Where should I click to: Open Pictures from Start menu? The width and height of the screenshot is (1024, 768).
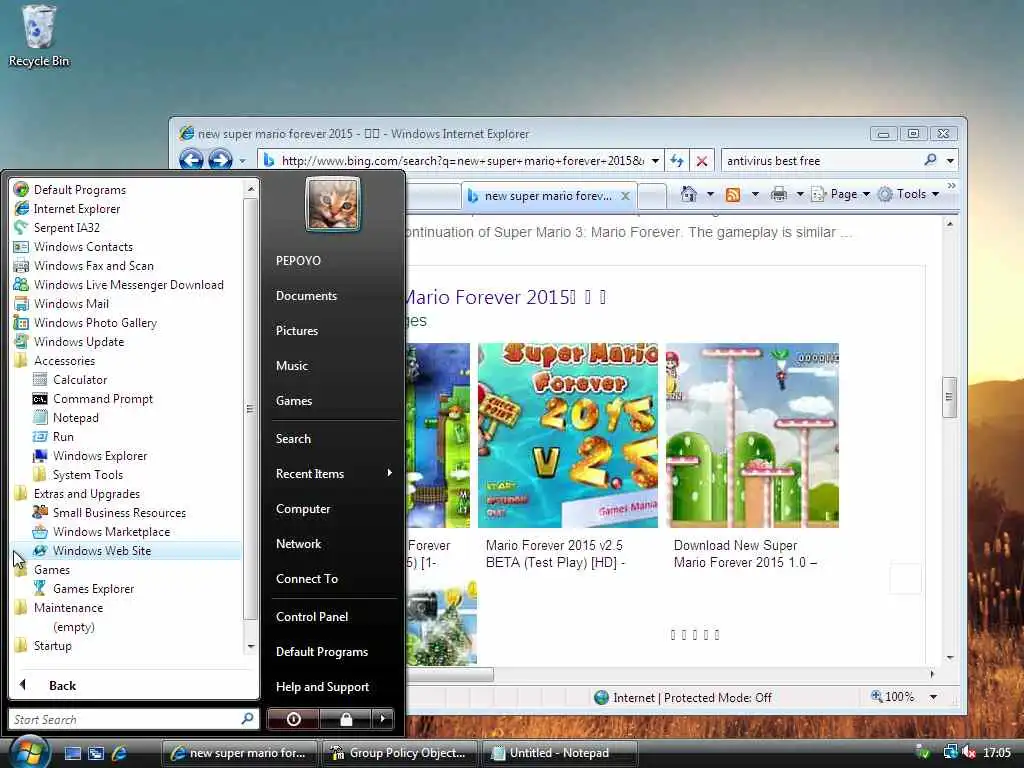click(296, 330)
